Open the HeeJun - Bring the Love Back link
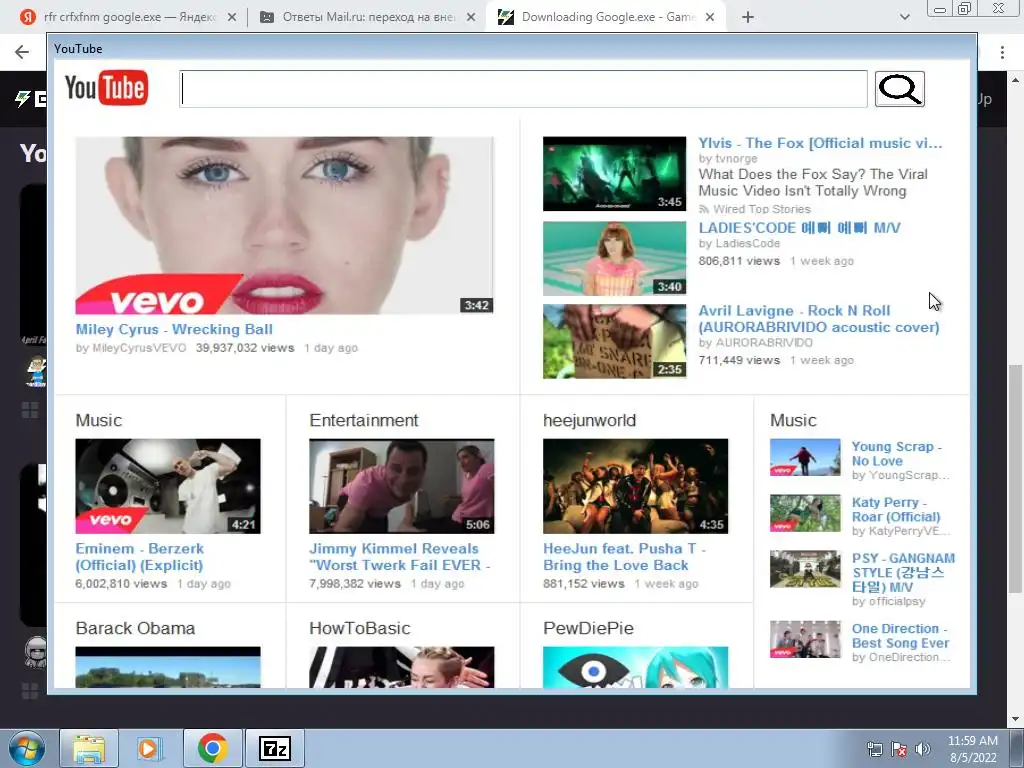Image resolution: width=1024 pixels, height=768 pixels. 624,557
